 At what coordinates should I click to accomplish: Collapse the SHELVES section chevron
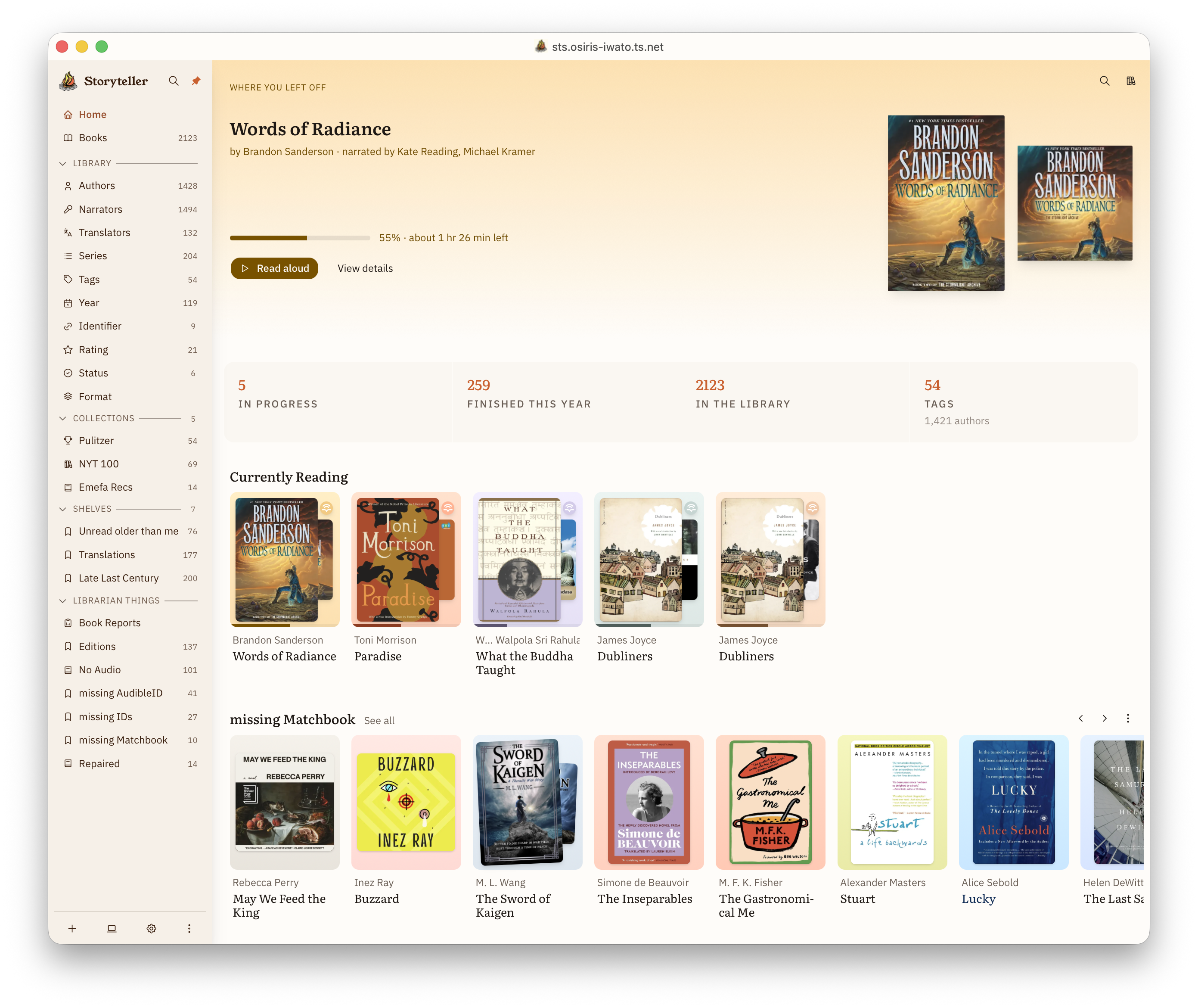[63, 509]
